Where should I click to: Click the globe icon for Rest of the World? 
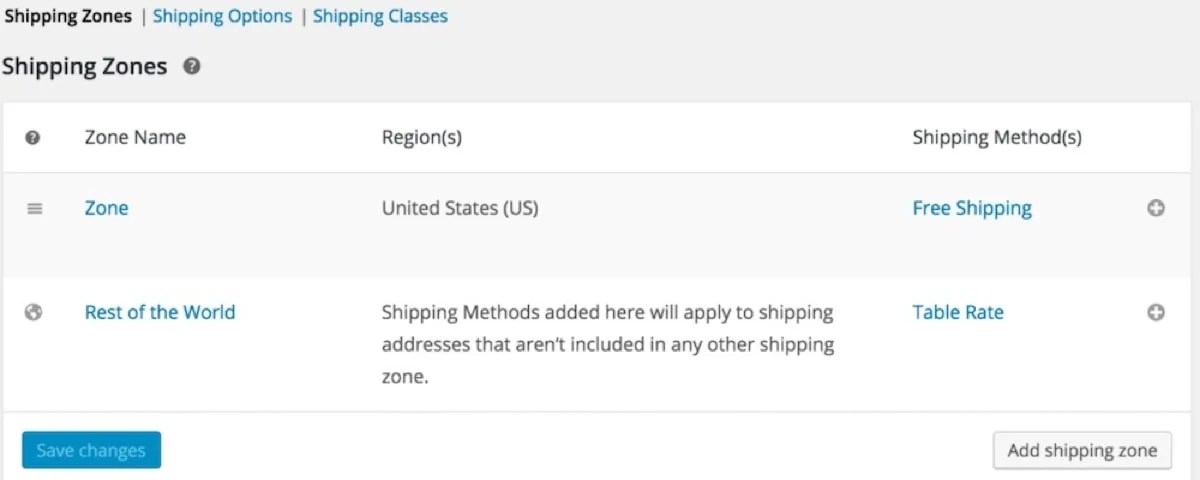(x=34, y=312)
